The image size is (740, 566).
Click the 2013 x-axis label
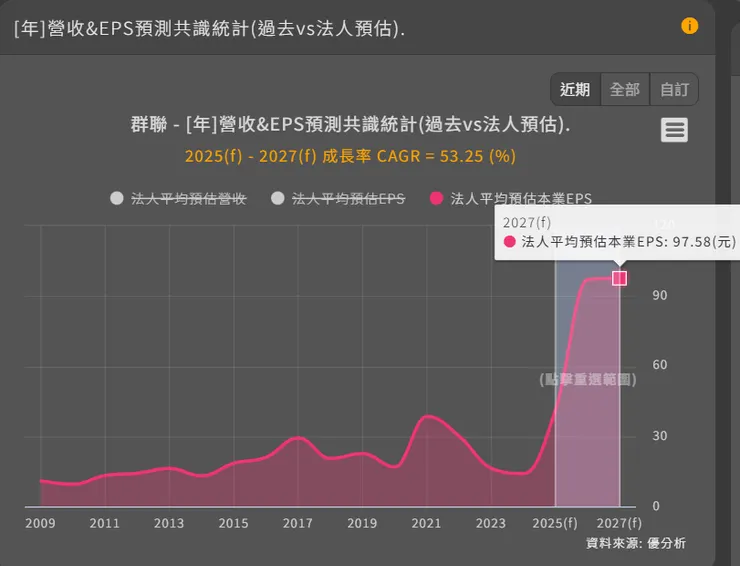(x=169, y=524)
